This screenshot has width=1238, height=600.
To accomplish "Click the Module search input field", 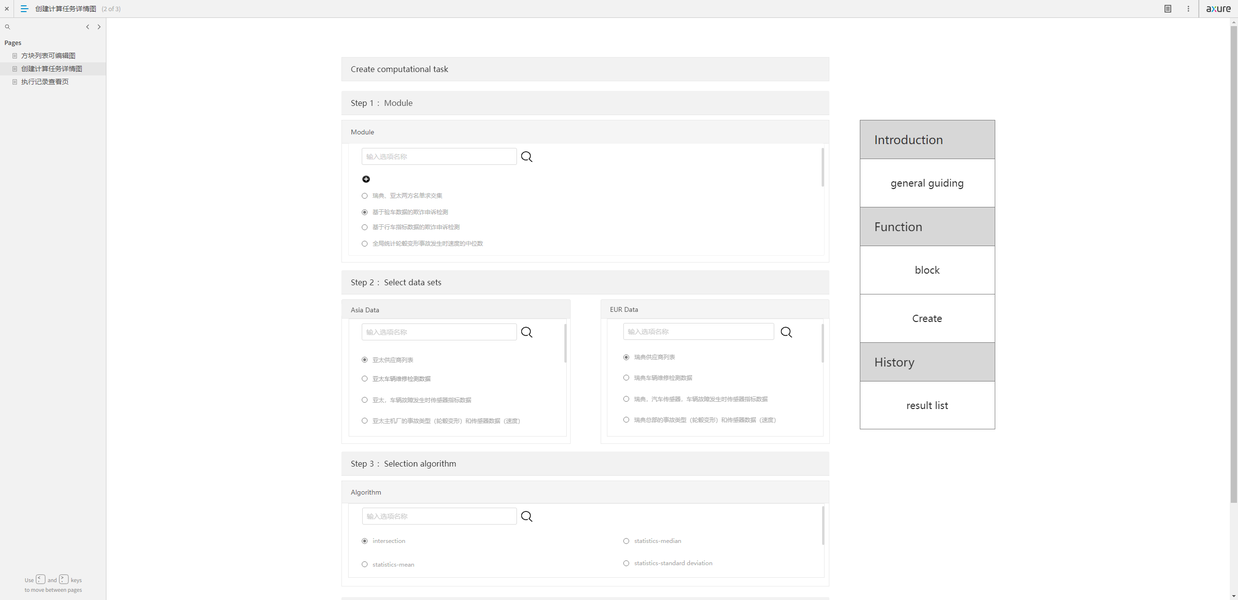I will click(x=439, y=157).
